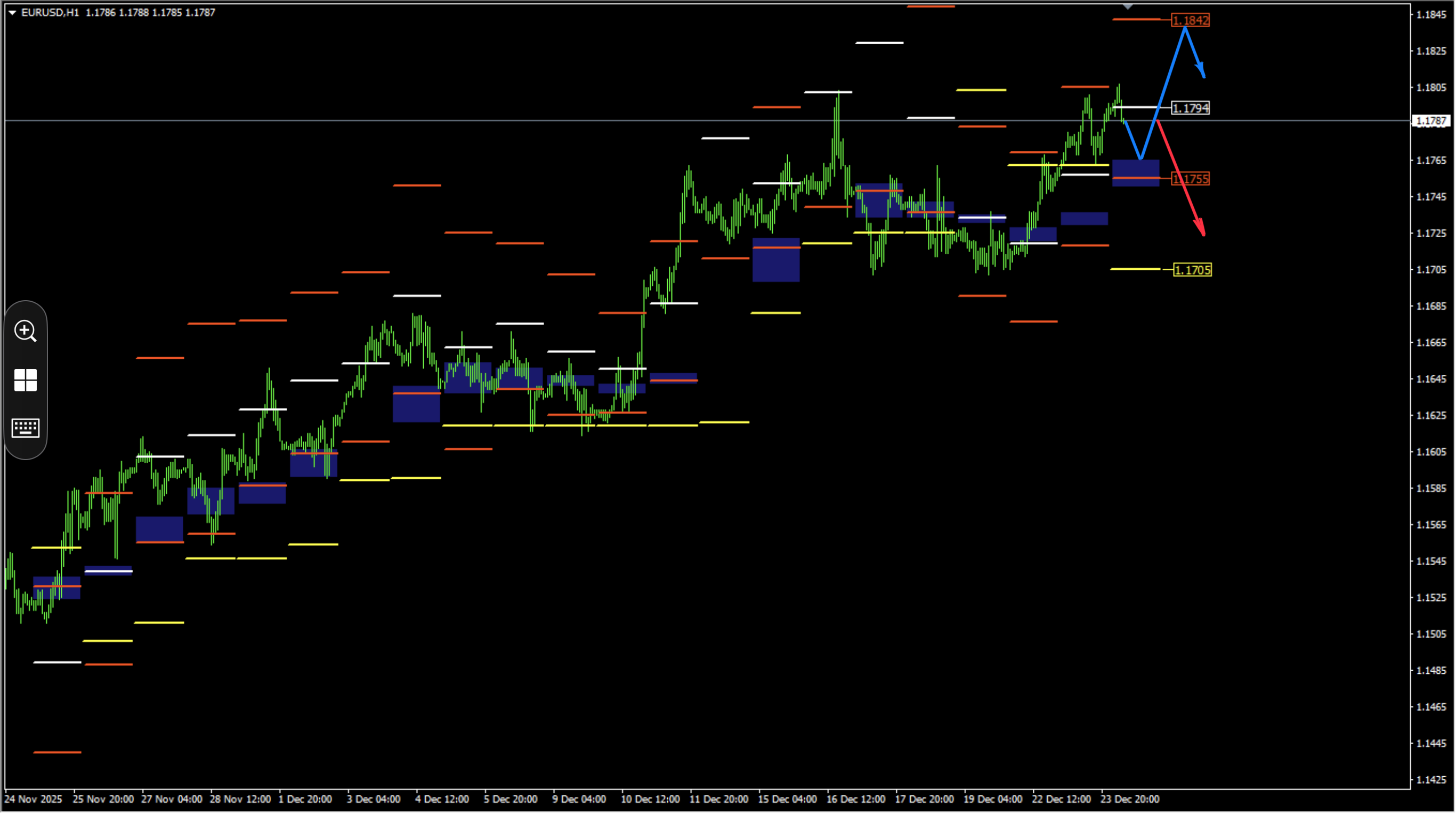Click the 23 Dec 20:00 time axis label
This screenshot has width=1456, height=813.
[1130, 800]
